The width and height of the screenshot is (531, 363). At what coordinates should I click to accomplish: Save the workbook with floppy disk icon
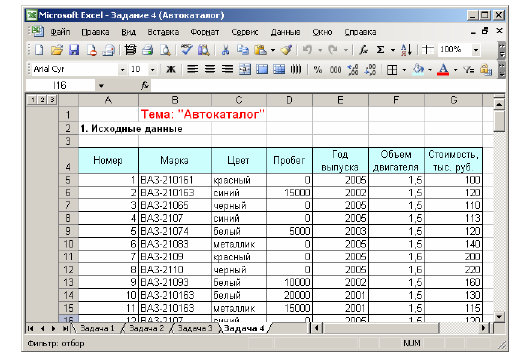74,50
